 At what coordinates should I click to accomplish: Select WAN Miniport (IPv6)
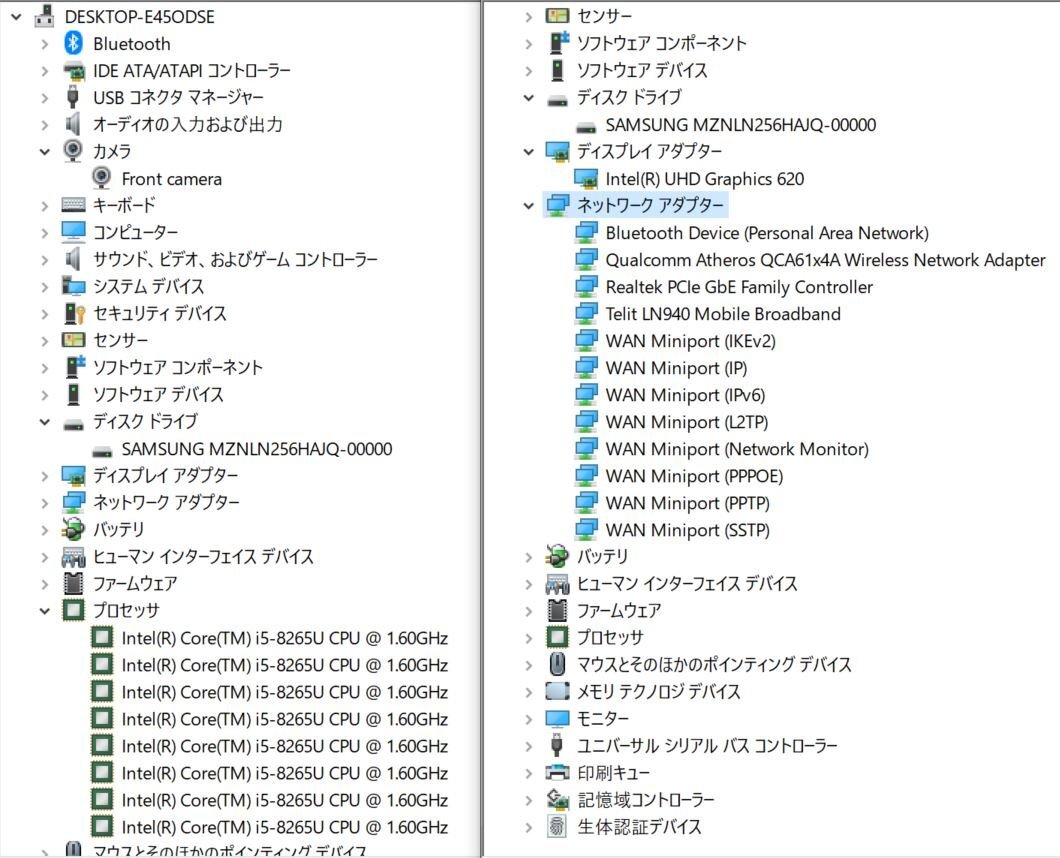pos(685,395)
